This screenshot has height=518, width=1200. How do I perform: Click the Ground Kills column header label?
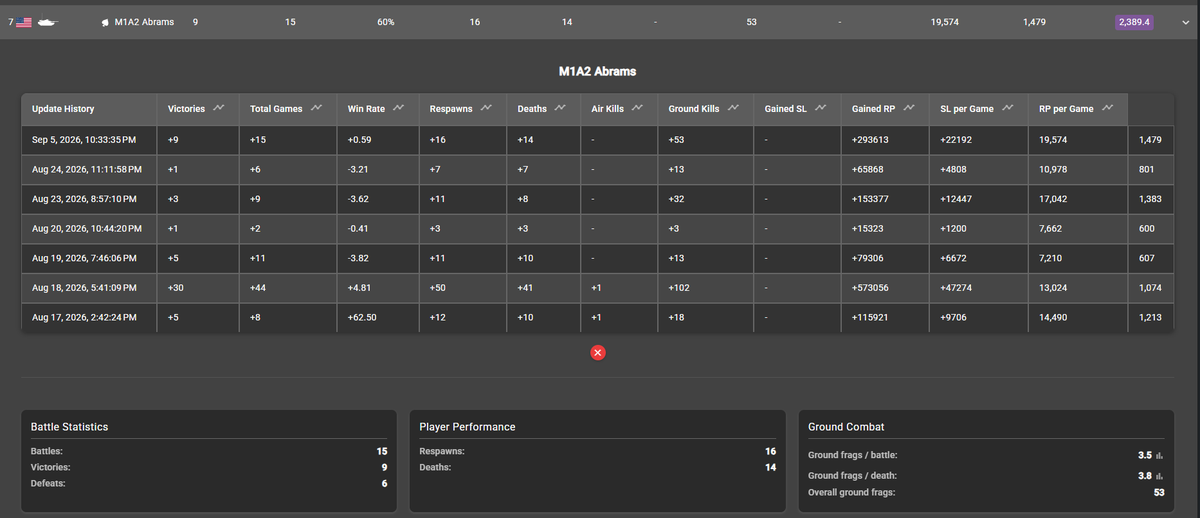694,108
